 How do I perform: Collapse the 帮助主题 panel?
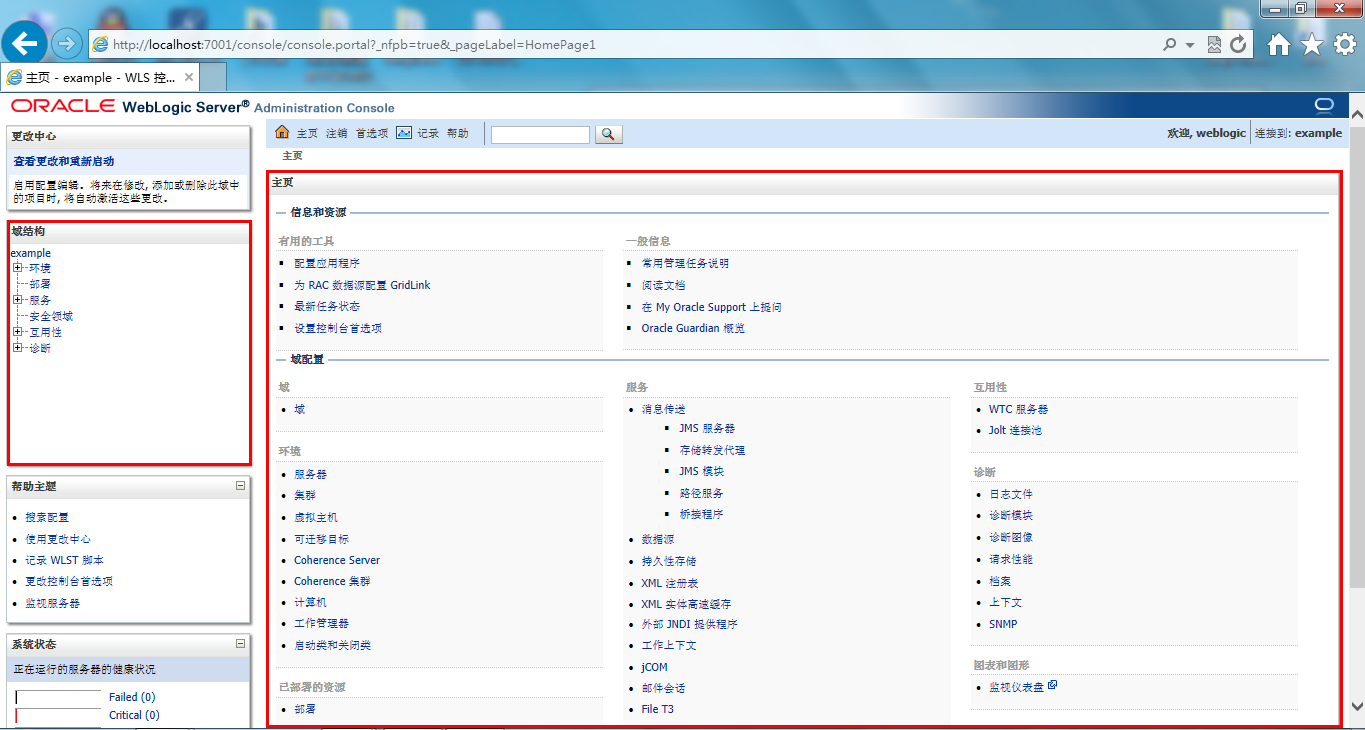click(240, 486)
